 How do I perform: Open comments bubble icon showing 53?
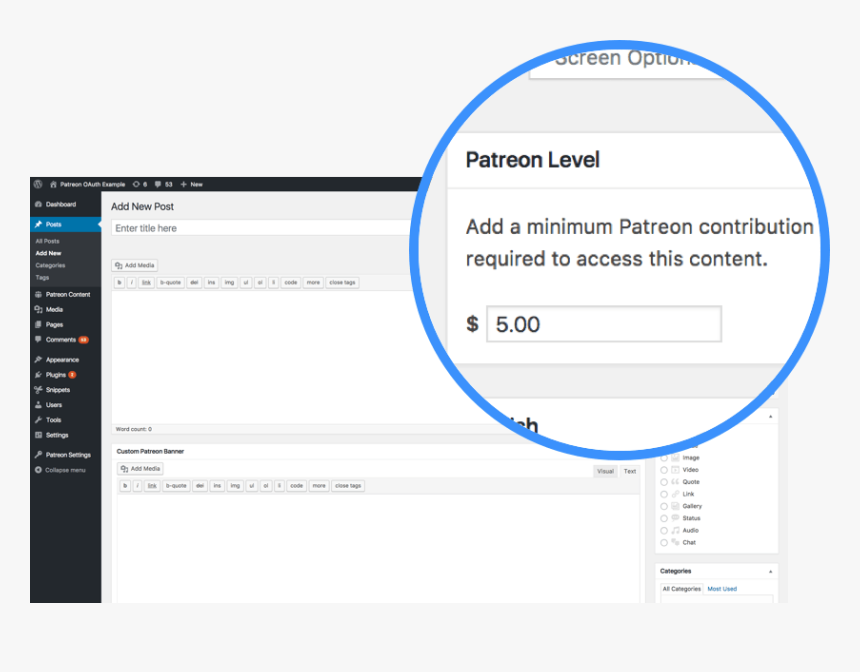(157, 184)
